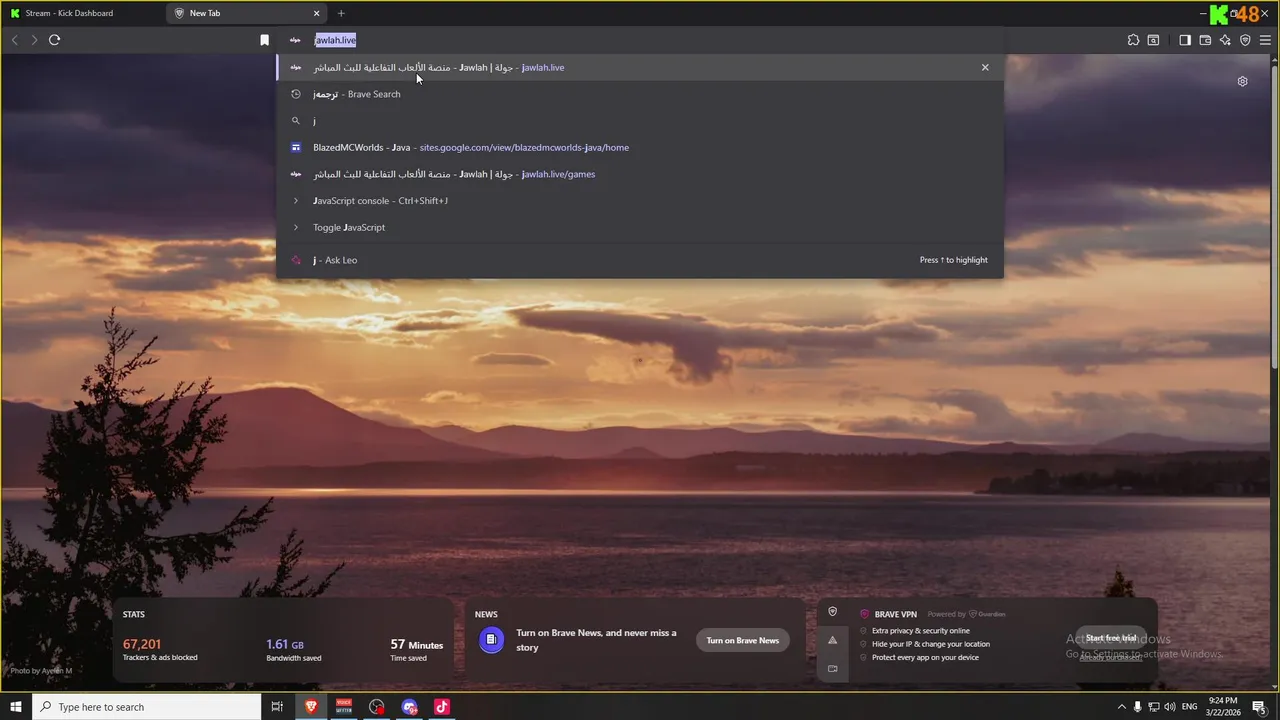This screenshot has height=720, width=1280.
Task: Click the Start free trial VPN button
Action: pyautogui.click(x=1111, y=638)
